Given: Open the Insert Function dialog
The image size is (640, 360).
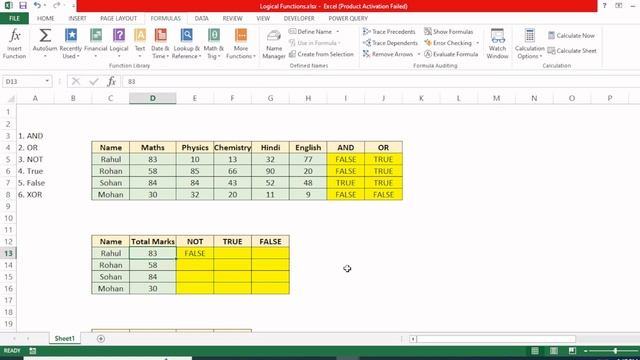Looking at the screenshot, I should (x=14, y=44).
